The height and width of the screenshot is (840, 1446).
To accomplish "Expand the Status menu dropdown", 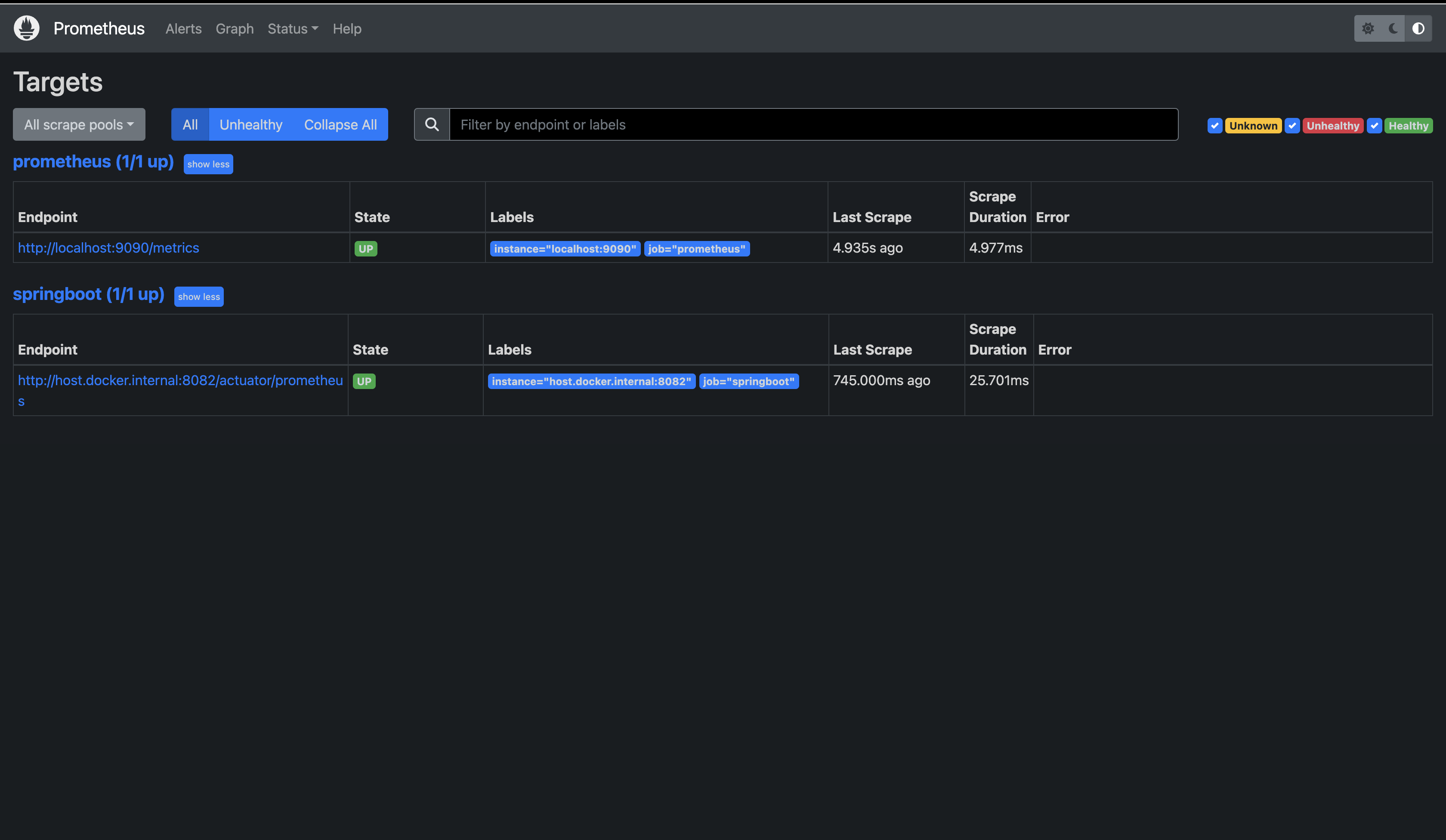I will (x=293, y=29).
